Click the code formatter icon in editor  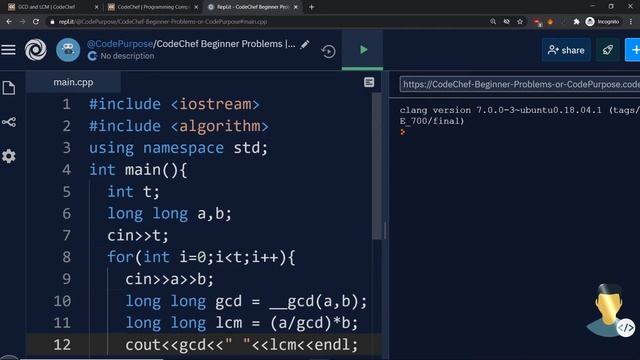click(369, 82)
